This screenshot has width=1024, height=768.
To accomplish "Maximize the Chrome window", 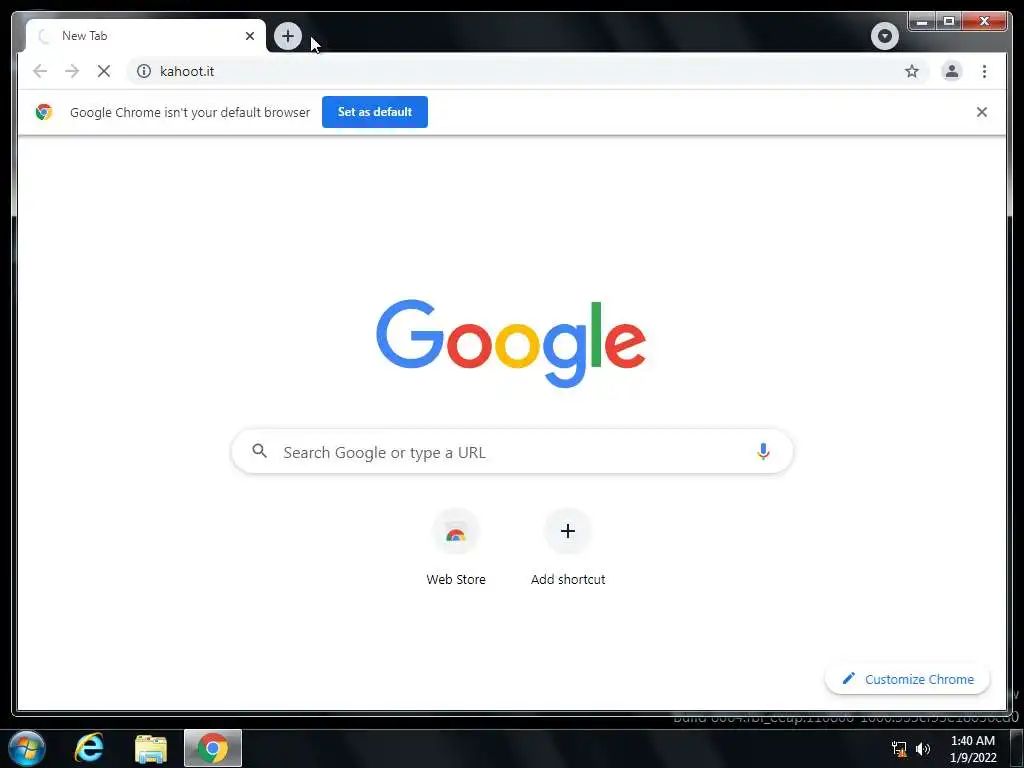I will tap(949, 22).
